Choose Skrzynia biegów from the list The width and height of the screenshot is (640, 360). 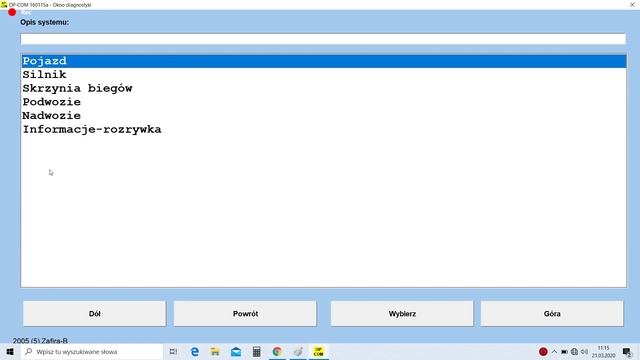(x=324, y=88)
